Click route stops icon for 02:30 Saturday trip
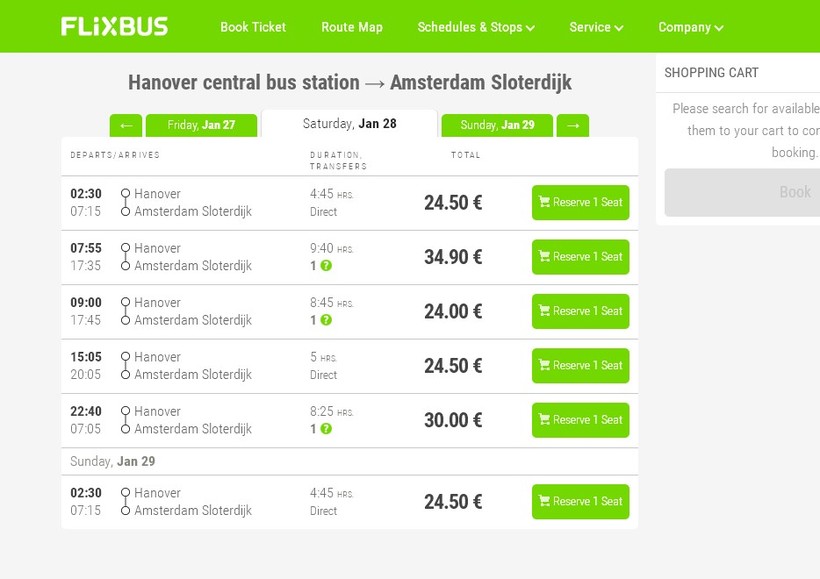 click(x=125, y=202)
